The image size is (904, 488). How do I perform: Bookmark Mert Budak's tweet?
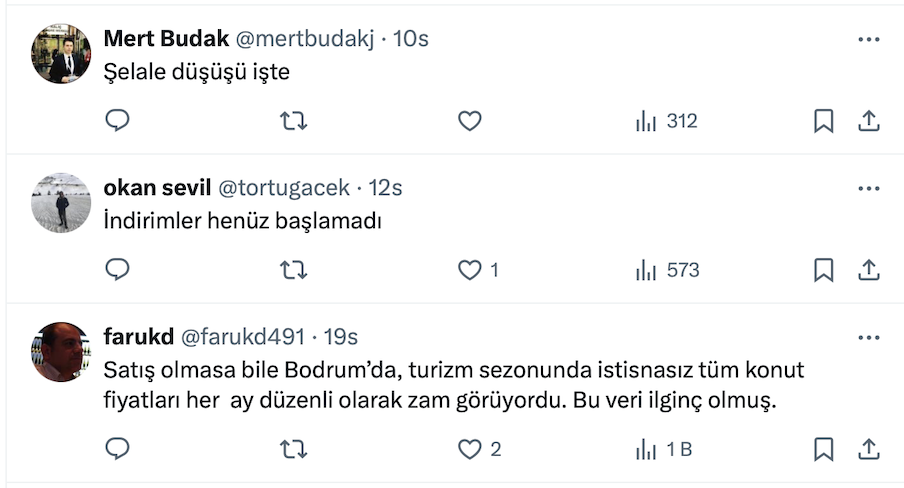(823, 121)
